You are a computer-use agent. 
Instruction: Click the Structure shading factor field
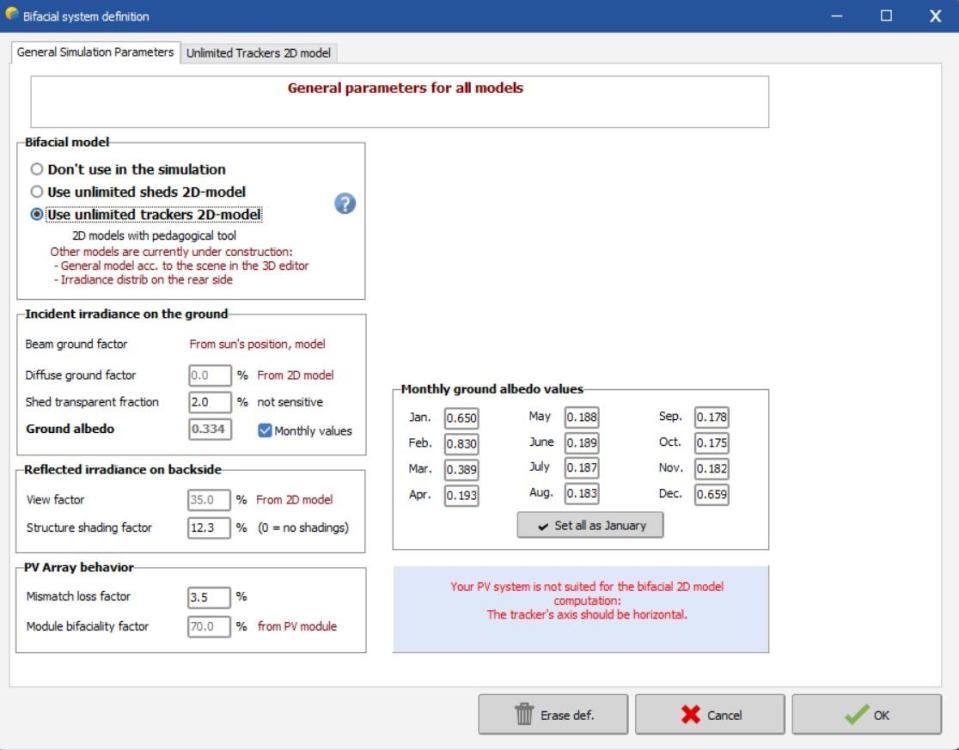tap(209, 527)
